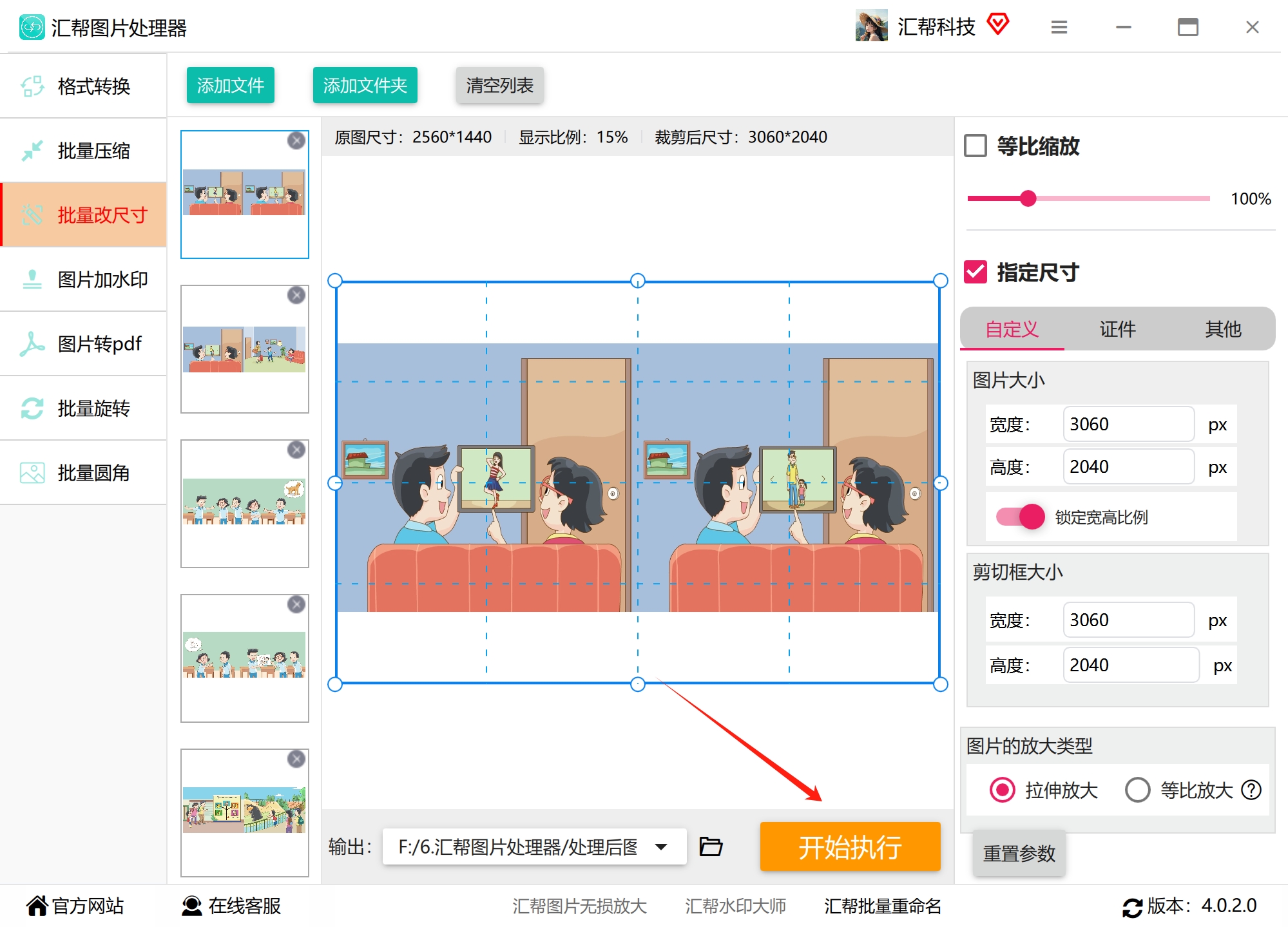The image size is (1288, 927).
Task: Click the 剪切框大小 宽度 input field
Action: click(x=1129, y=620)
